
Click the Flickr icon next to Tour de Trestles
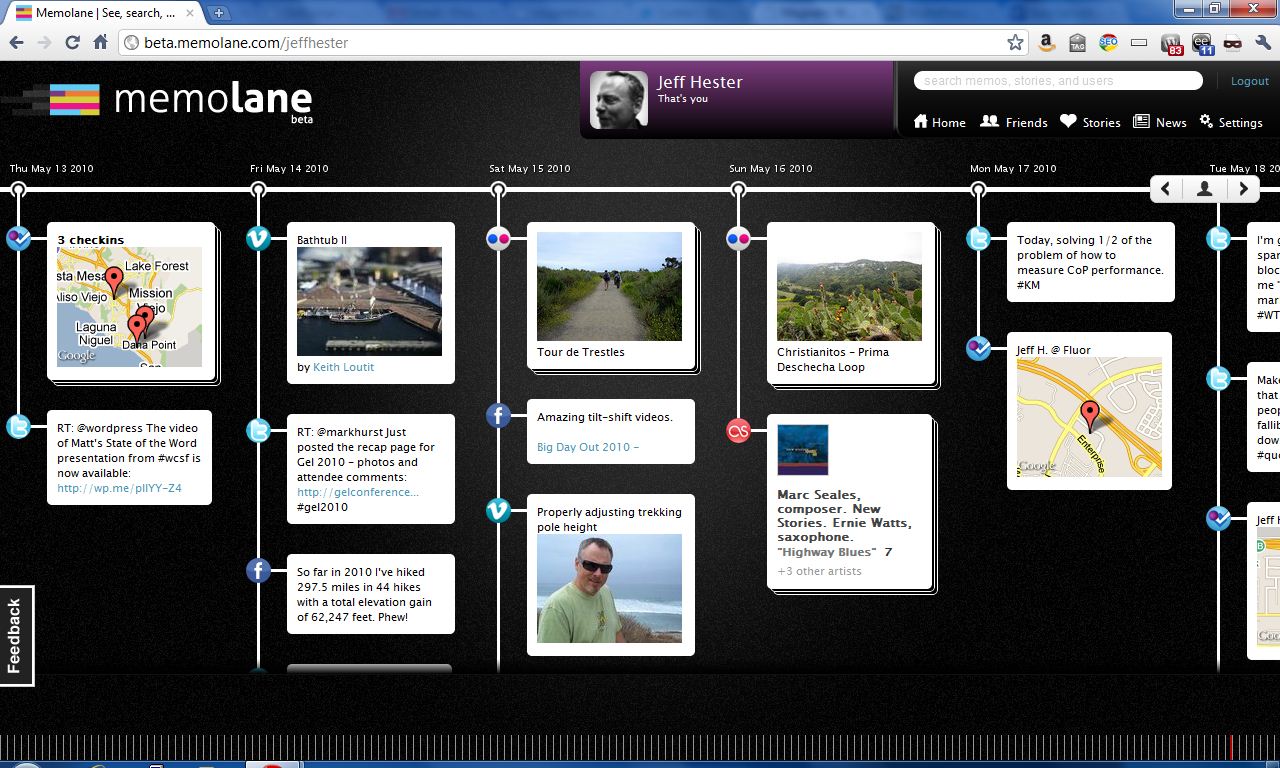pyautogui.click(x=498, y=238)
